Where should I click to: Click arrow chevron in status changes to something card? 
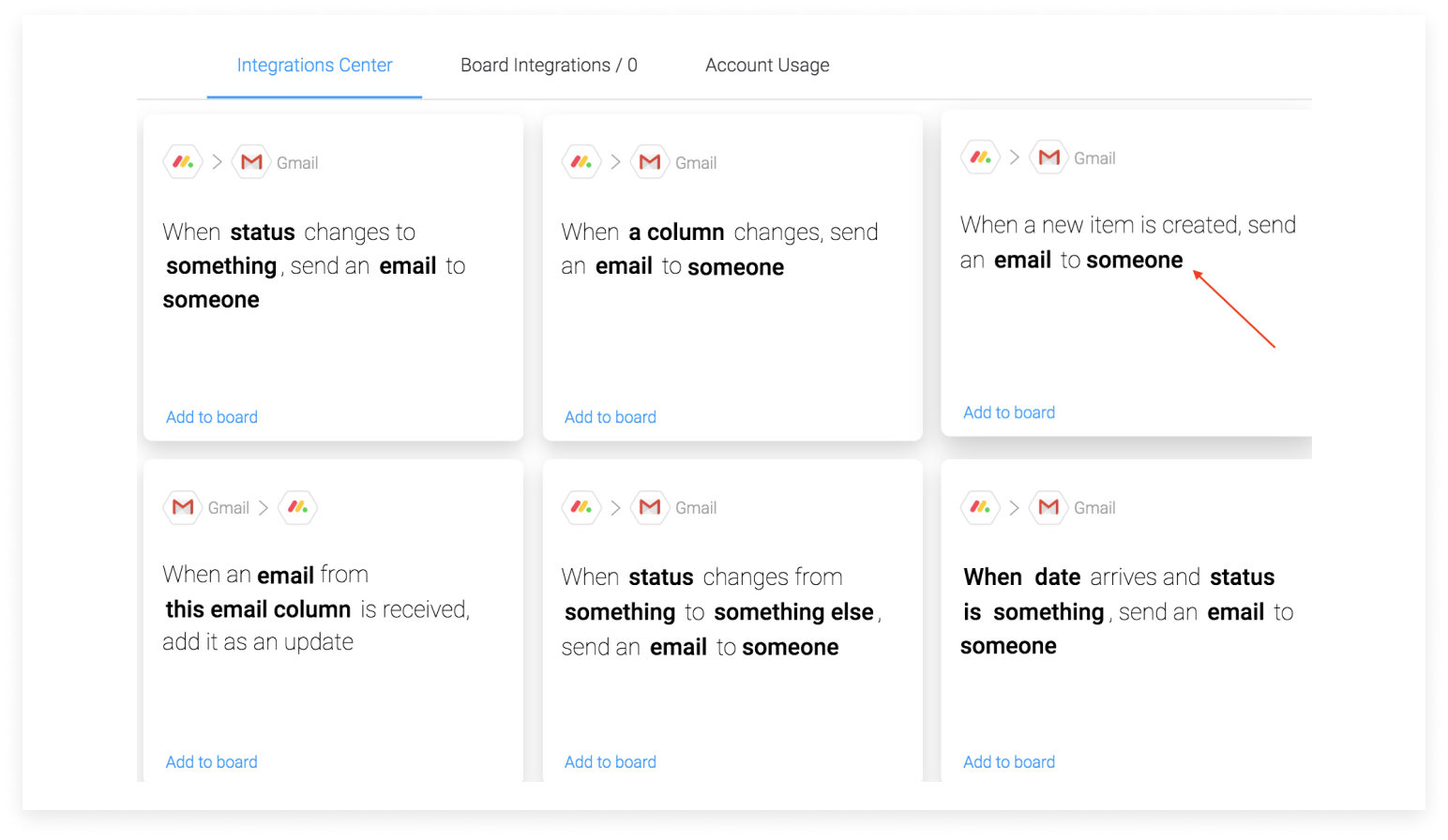point(218,162)
